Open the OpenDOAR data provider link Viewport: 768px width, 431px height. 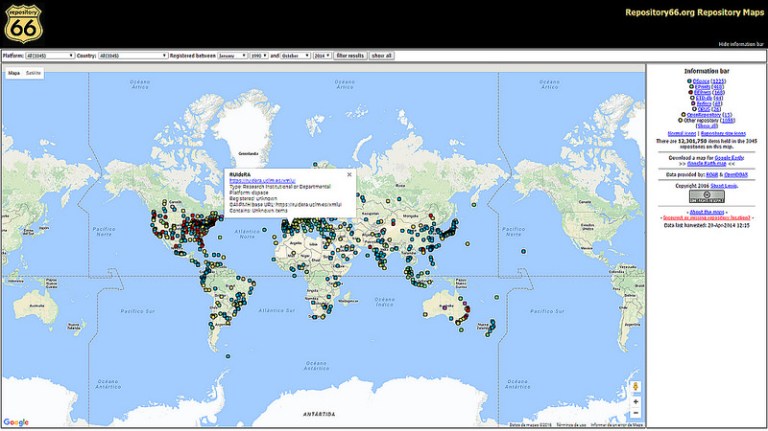tap(736, 175)
